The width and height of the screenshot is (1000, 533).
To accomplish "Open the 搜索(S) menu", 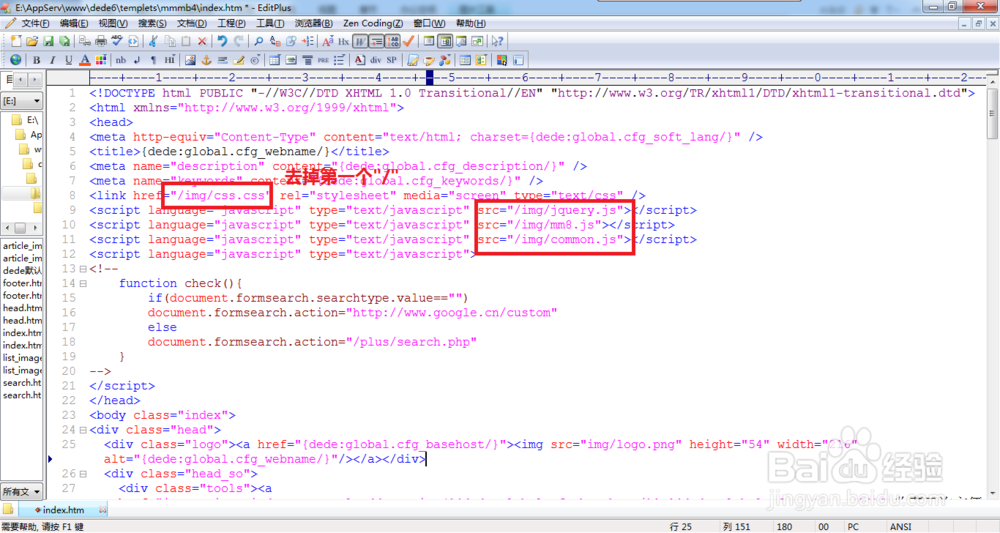I will 152,24.
